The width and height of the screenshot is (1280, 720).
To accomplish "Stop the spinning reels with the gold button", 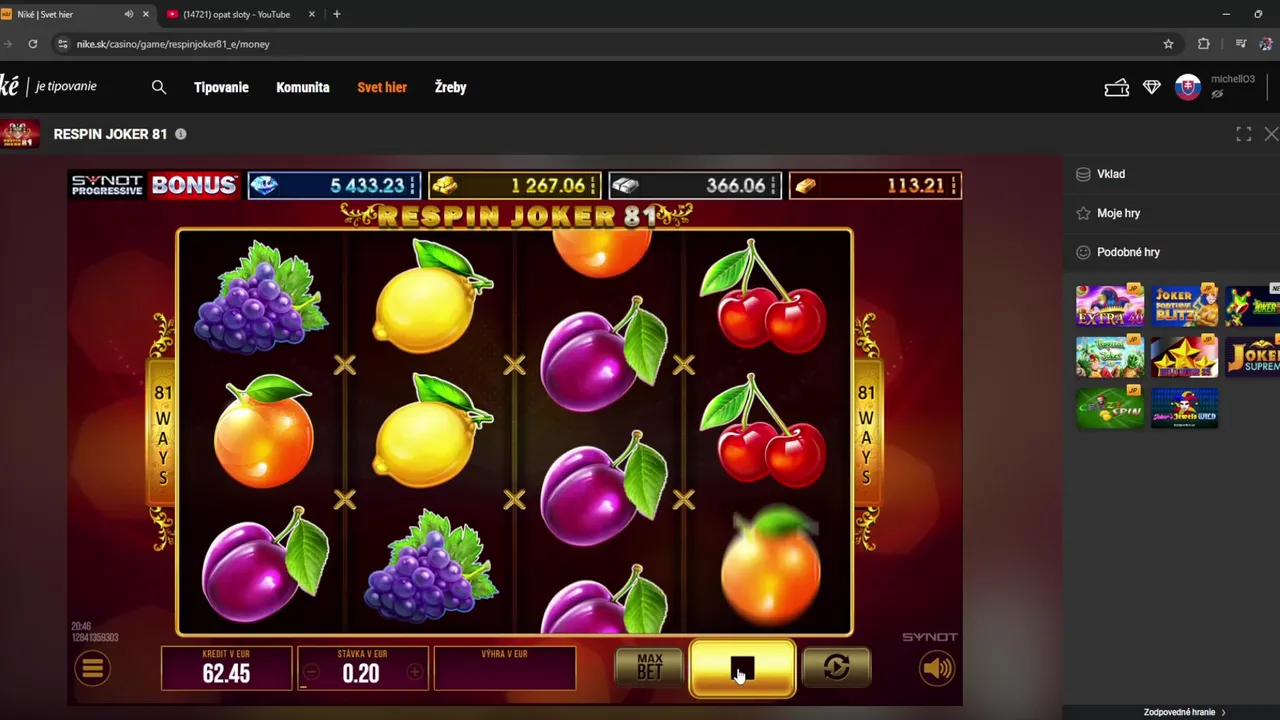I will tap(742, 668).
